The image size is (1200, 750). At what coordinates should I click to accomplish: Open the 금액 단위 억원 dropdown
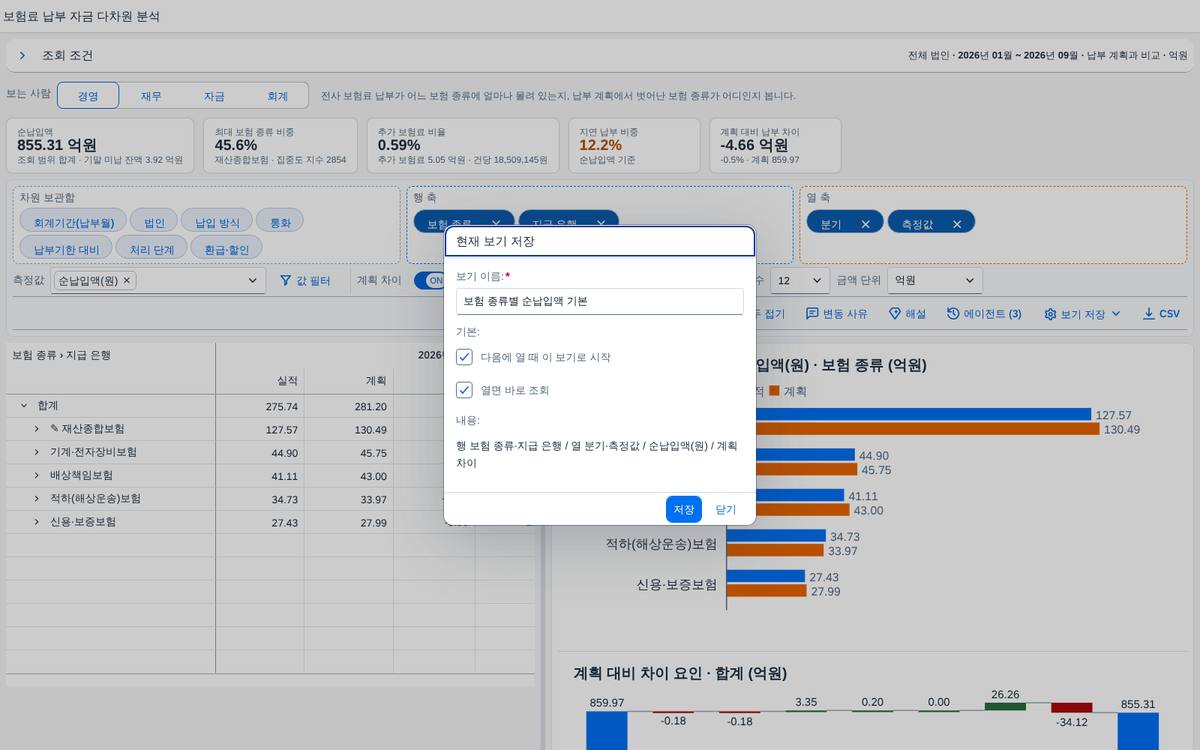[x=935, y=281]
